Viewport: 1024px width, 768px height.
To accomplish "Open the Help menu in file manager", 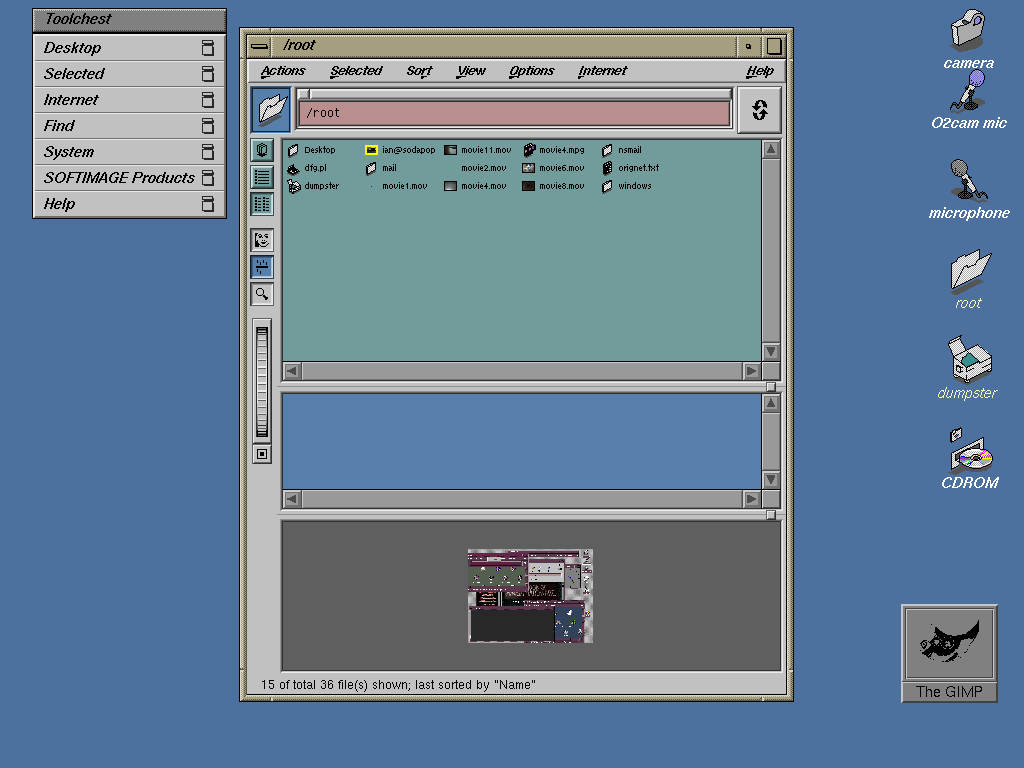I will 760,71.
